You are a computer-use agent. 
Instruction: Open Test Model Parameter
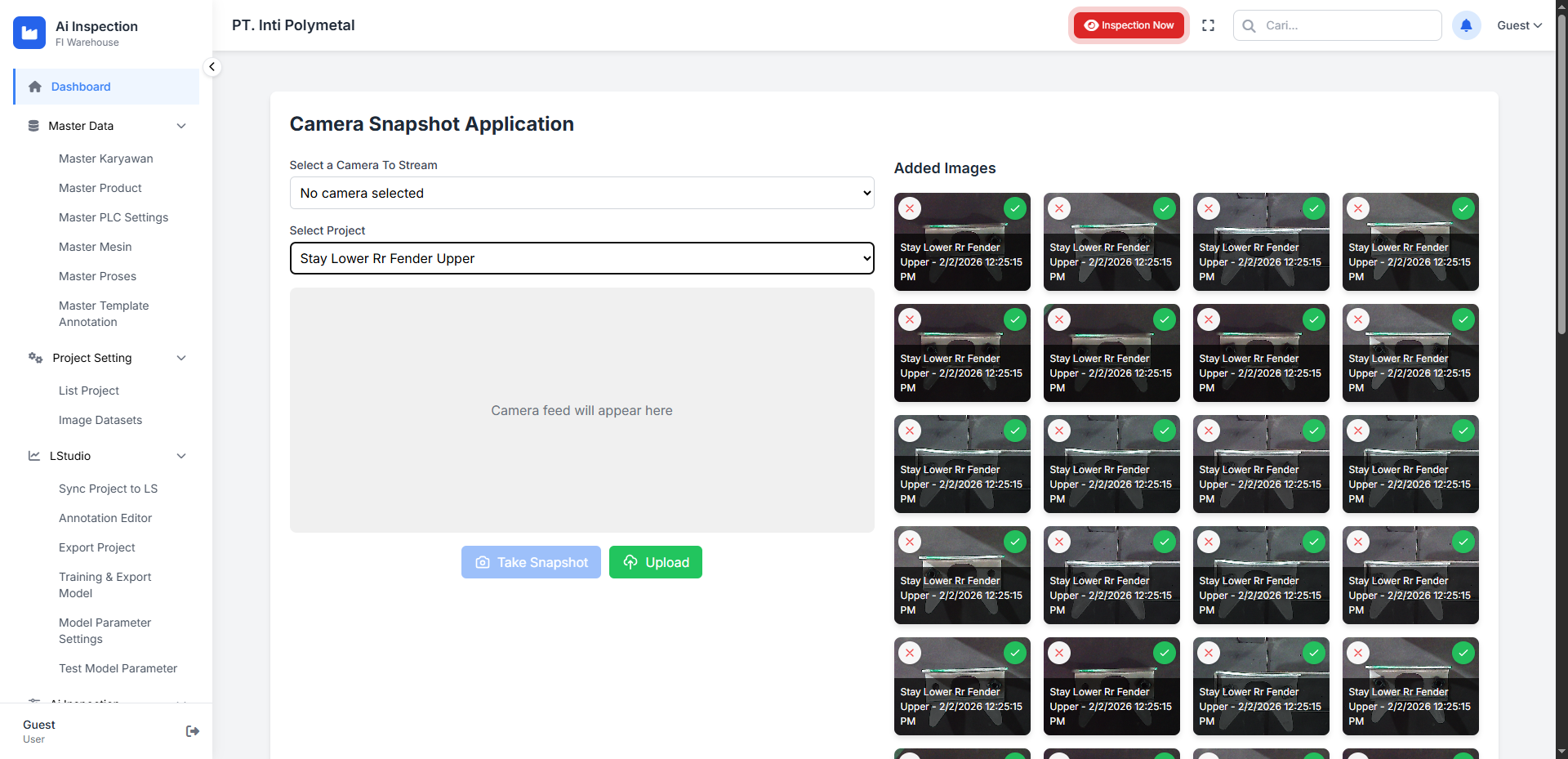(x=118, y=668)
